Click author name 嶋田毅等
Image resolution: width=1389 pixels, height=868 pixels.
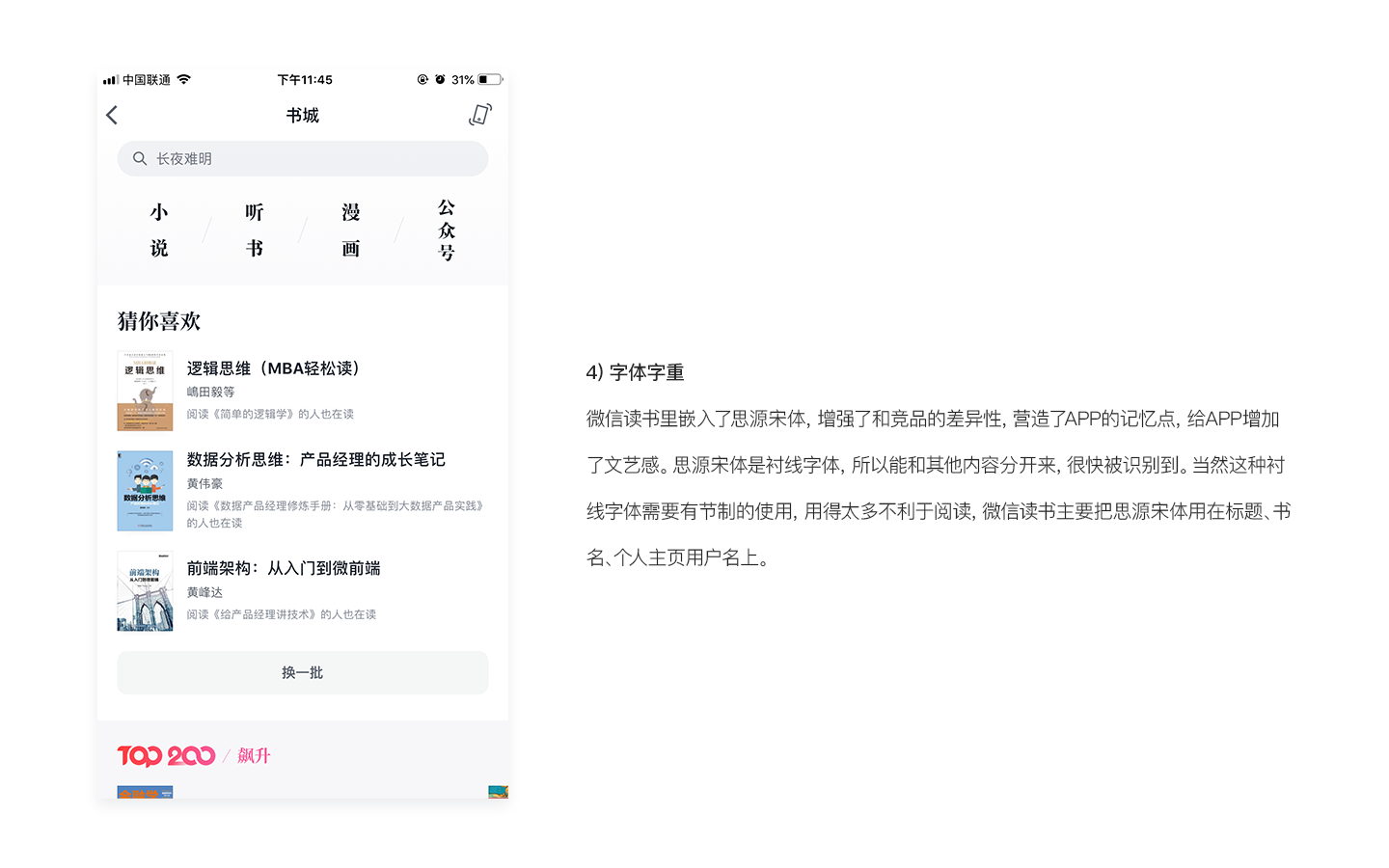pyautogui.click(x=210, y=392)
